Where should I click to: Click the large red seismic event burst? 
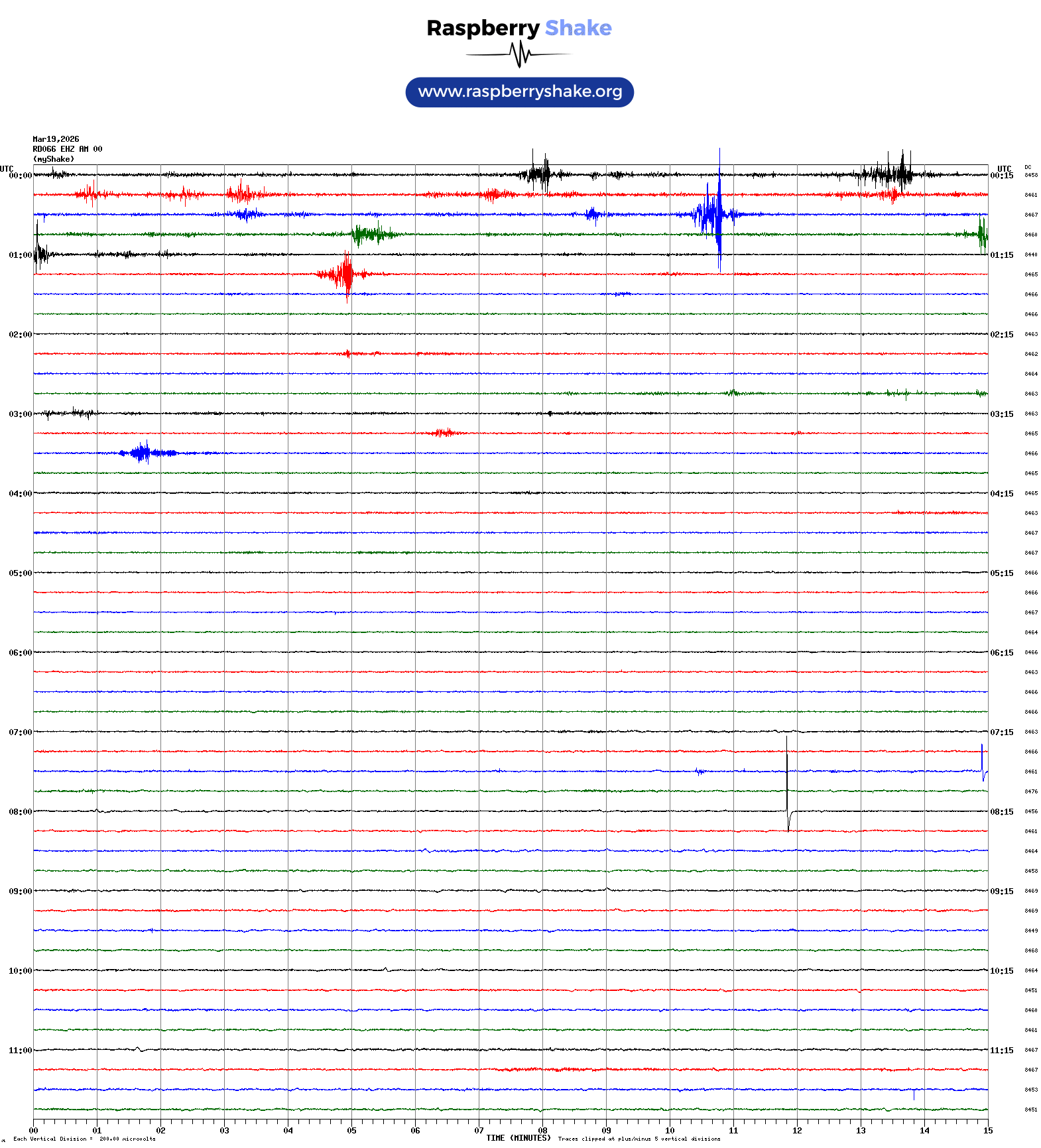[344, 274]
